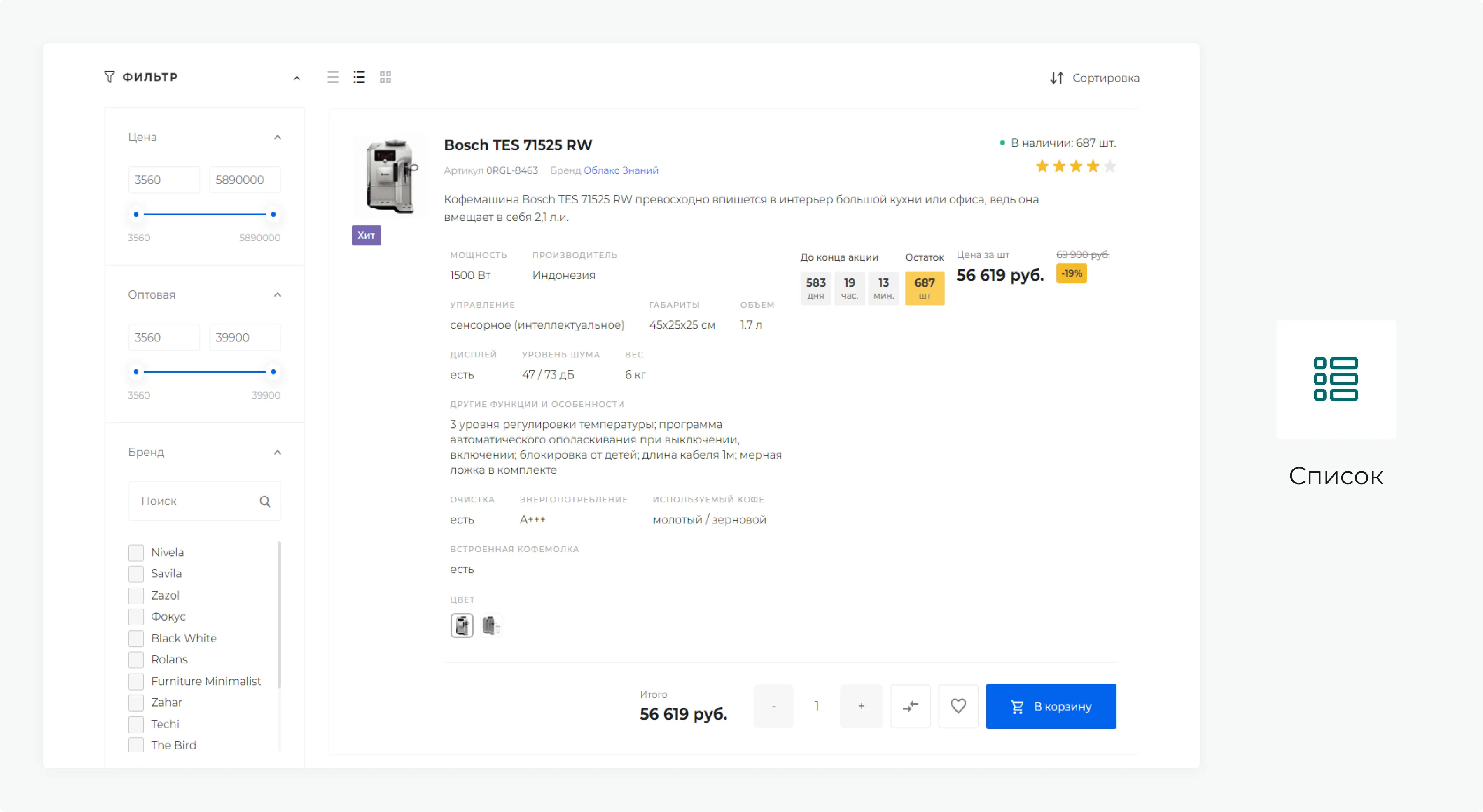Click the large Список list icon
Image resolution: width=1483 pixels, height=812 pixels.
click(x=1336, y=379)
